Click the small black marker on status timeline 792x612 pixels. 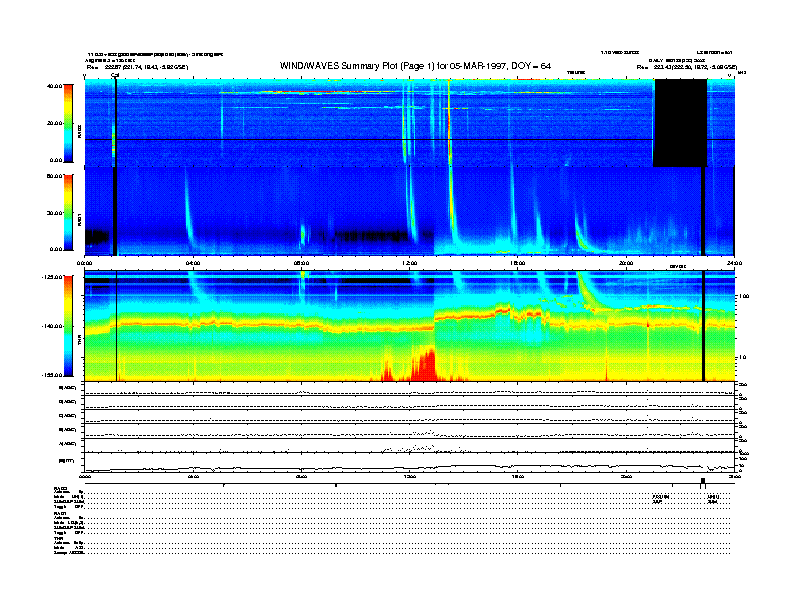click(703, 483)
